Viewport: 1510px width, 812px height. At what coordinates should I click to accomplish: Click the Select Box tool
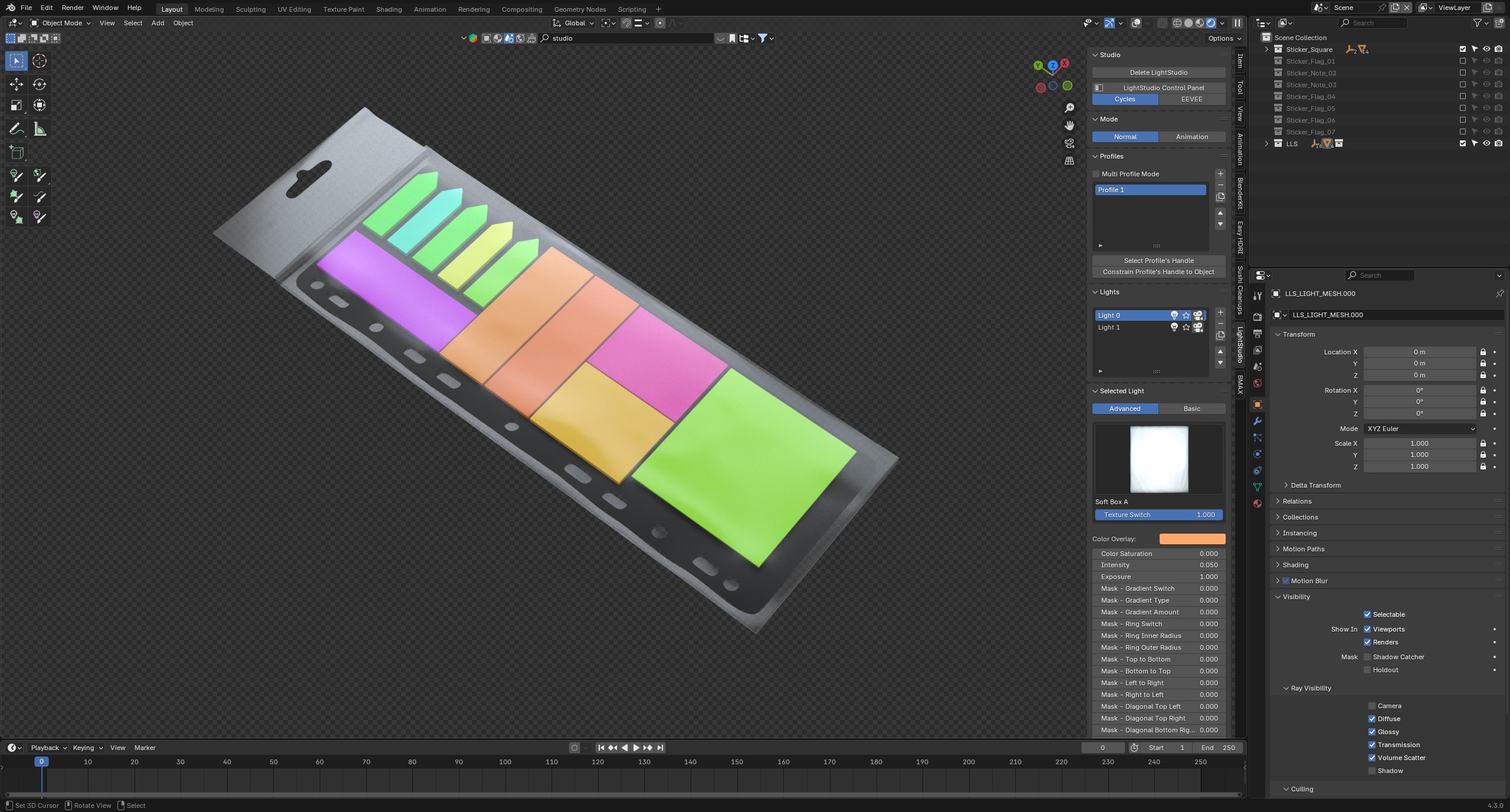17,61
